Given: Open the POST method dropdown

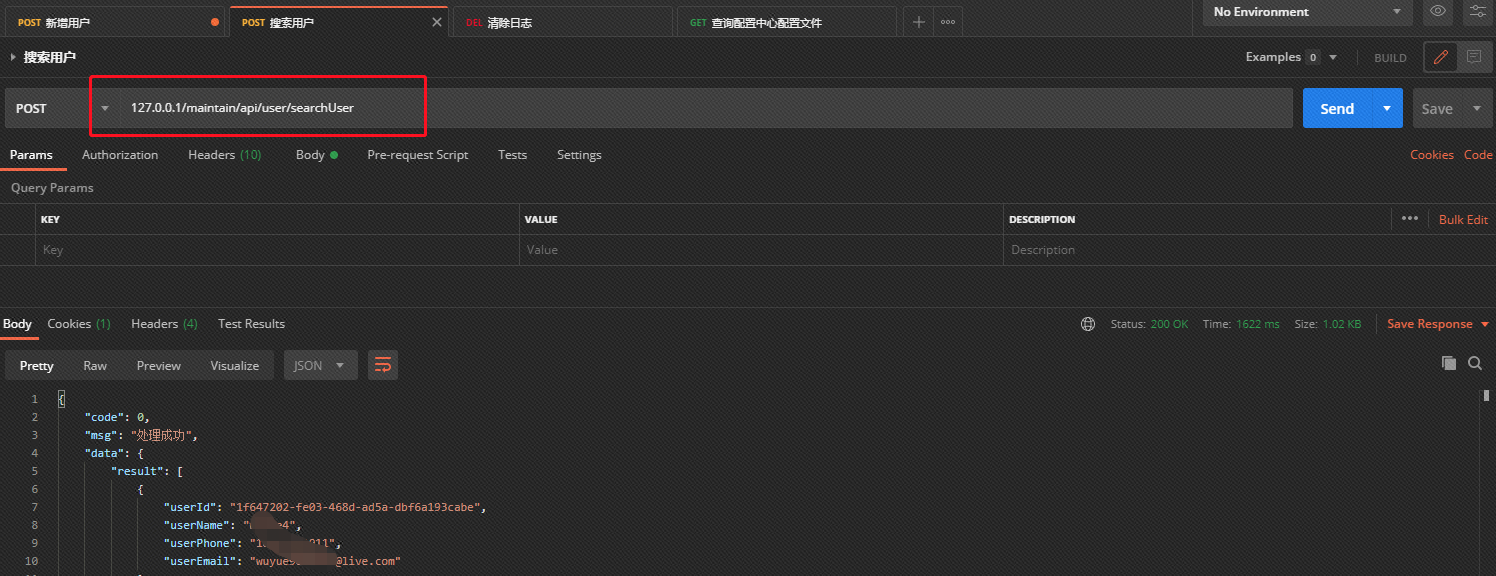Looking at the screenshot, I should [105, 107].
